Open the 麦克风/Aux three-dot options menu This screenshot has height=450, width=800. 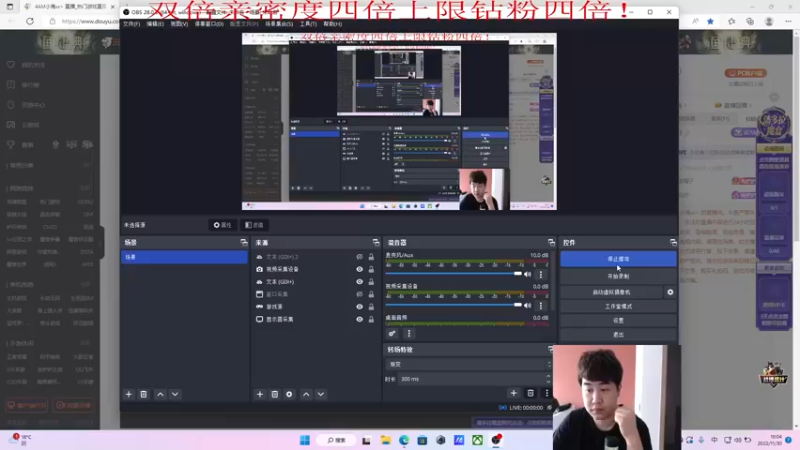tap(541, 274)
